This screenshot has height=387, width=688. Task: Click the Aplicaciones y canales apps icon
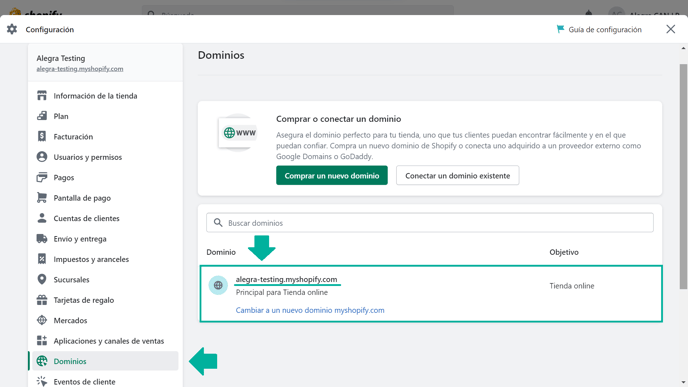tap(42, 341)
